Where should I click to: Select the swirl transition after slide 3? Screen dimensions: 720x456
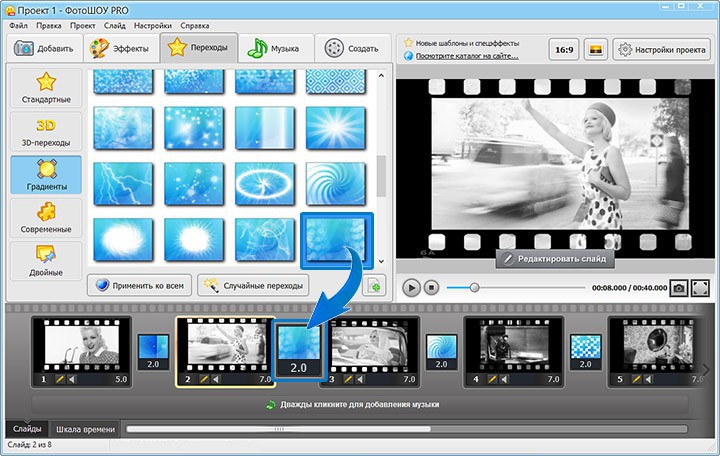[441, 352]
